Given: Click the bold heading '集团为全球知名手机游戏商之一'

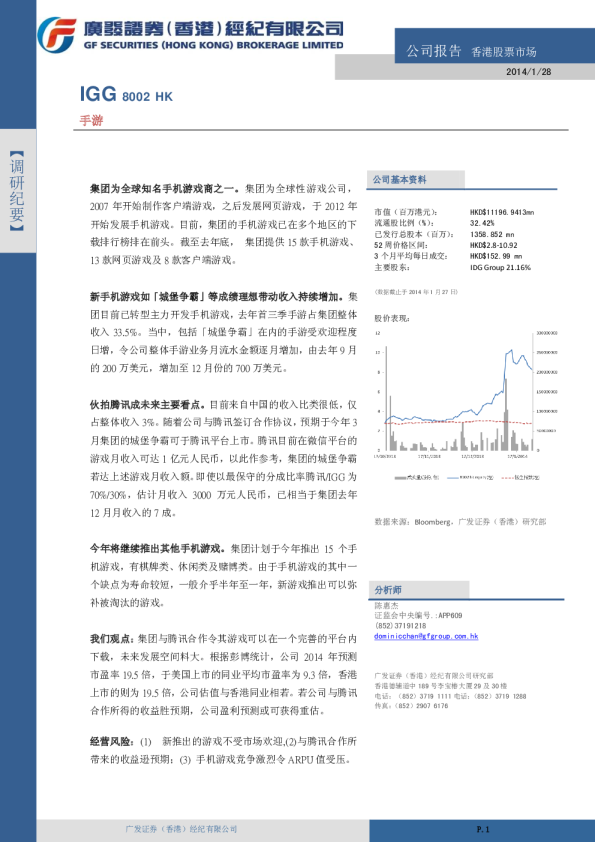Looking at the screenshot, I should click(x=165, y=189).
